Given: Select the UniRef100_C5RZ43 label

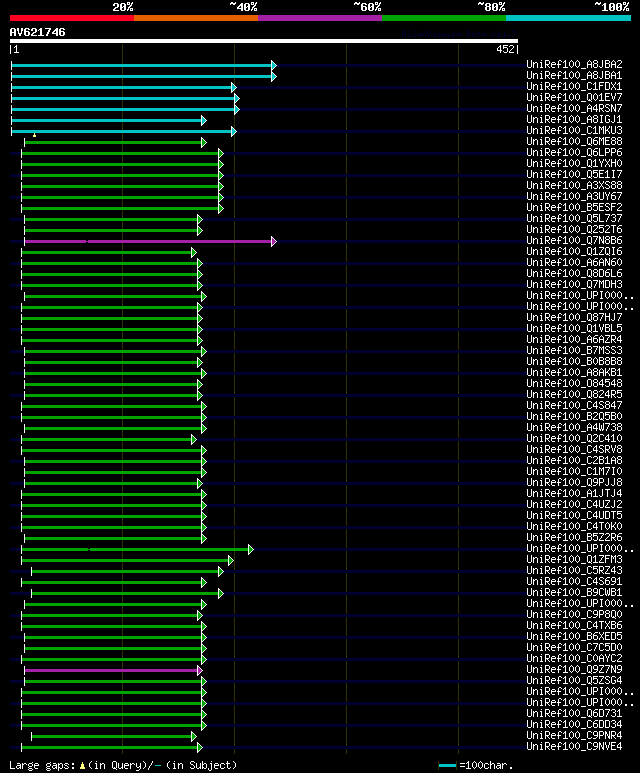Looking at the screenshot, I should click(x=574, y=570).
